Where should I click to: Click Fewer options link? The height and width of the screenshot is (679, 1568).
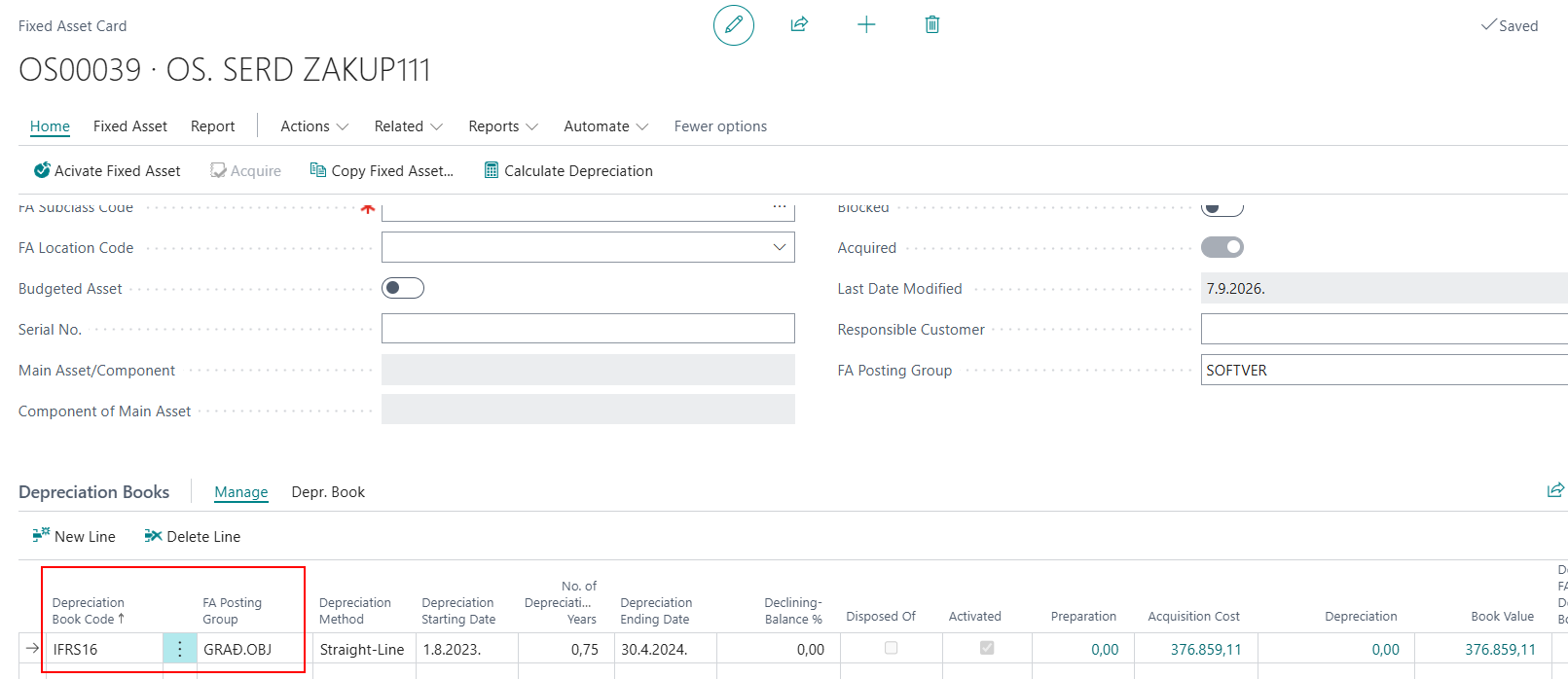pos(720,126)
